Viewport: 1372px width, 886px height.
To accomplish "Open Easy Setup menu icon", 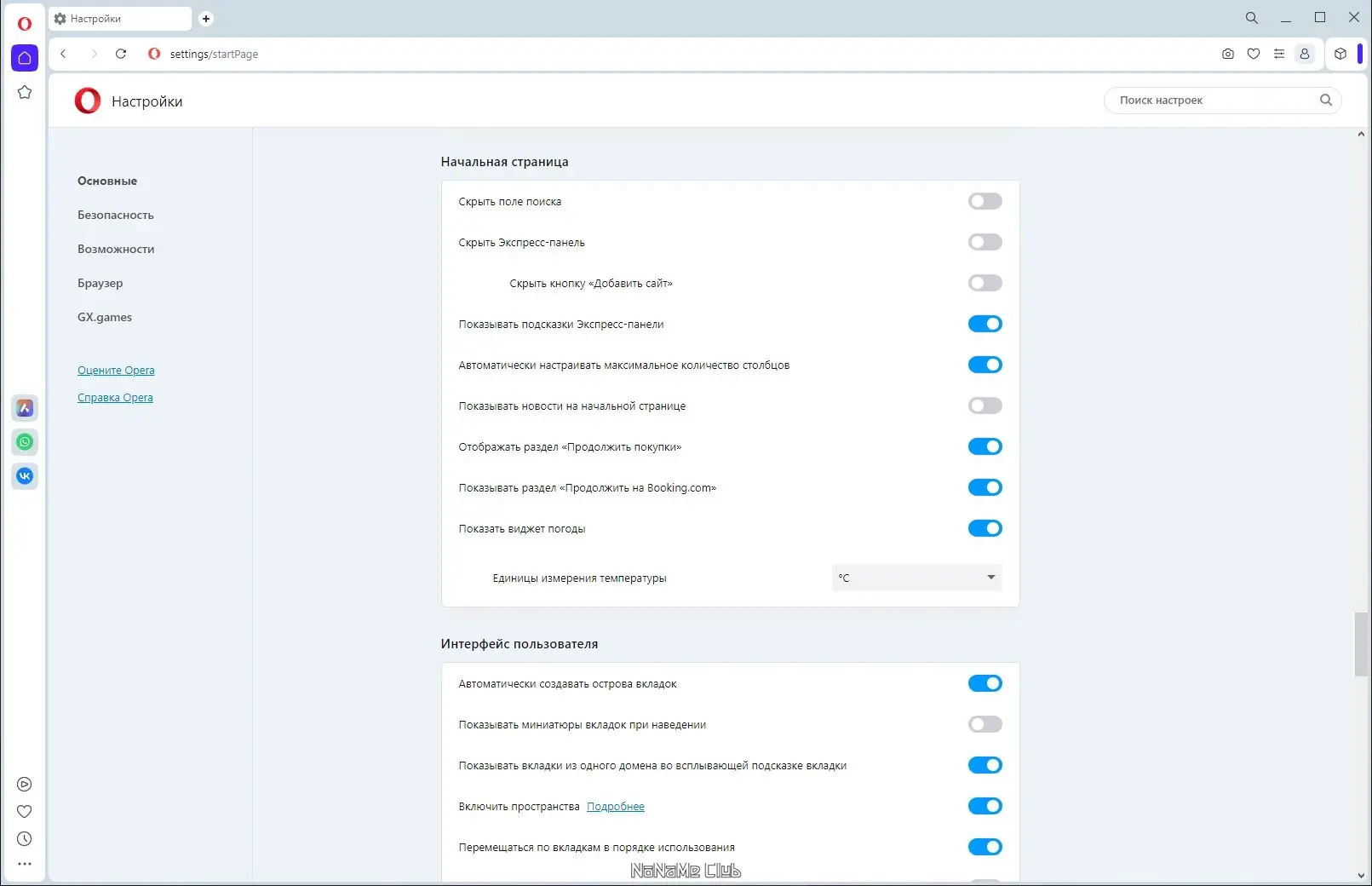I will pos(1278,54).
